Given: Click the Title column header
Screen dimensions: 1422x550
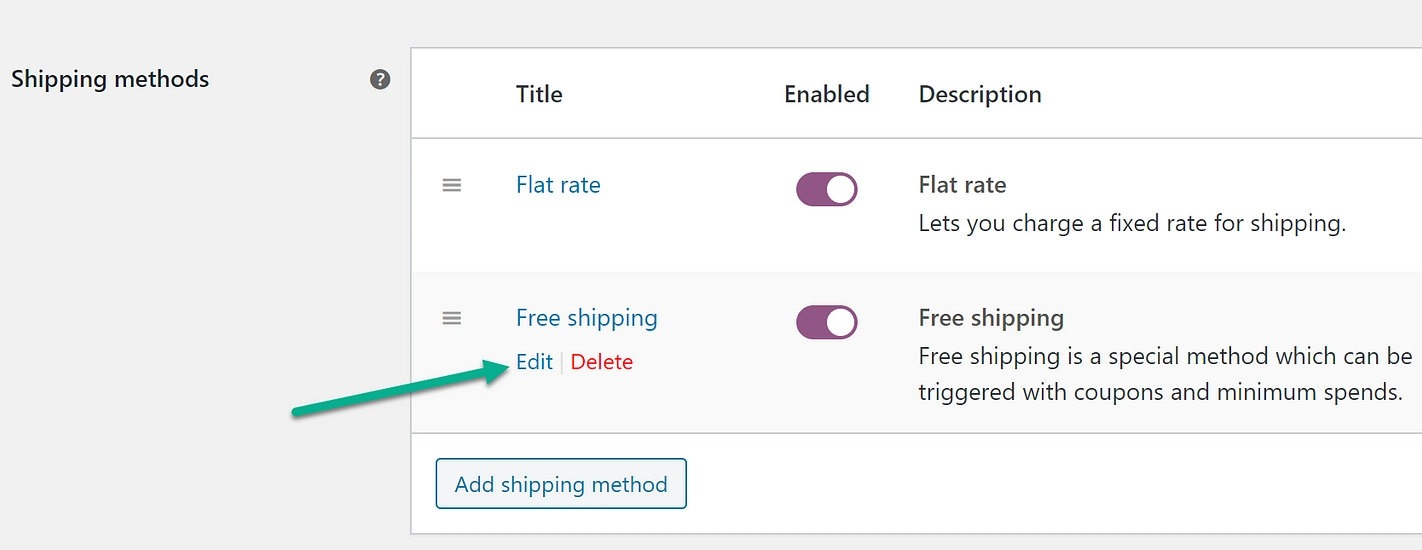Looking at the screenshot, I should [539, 94].
